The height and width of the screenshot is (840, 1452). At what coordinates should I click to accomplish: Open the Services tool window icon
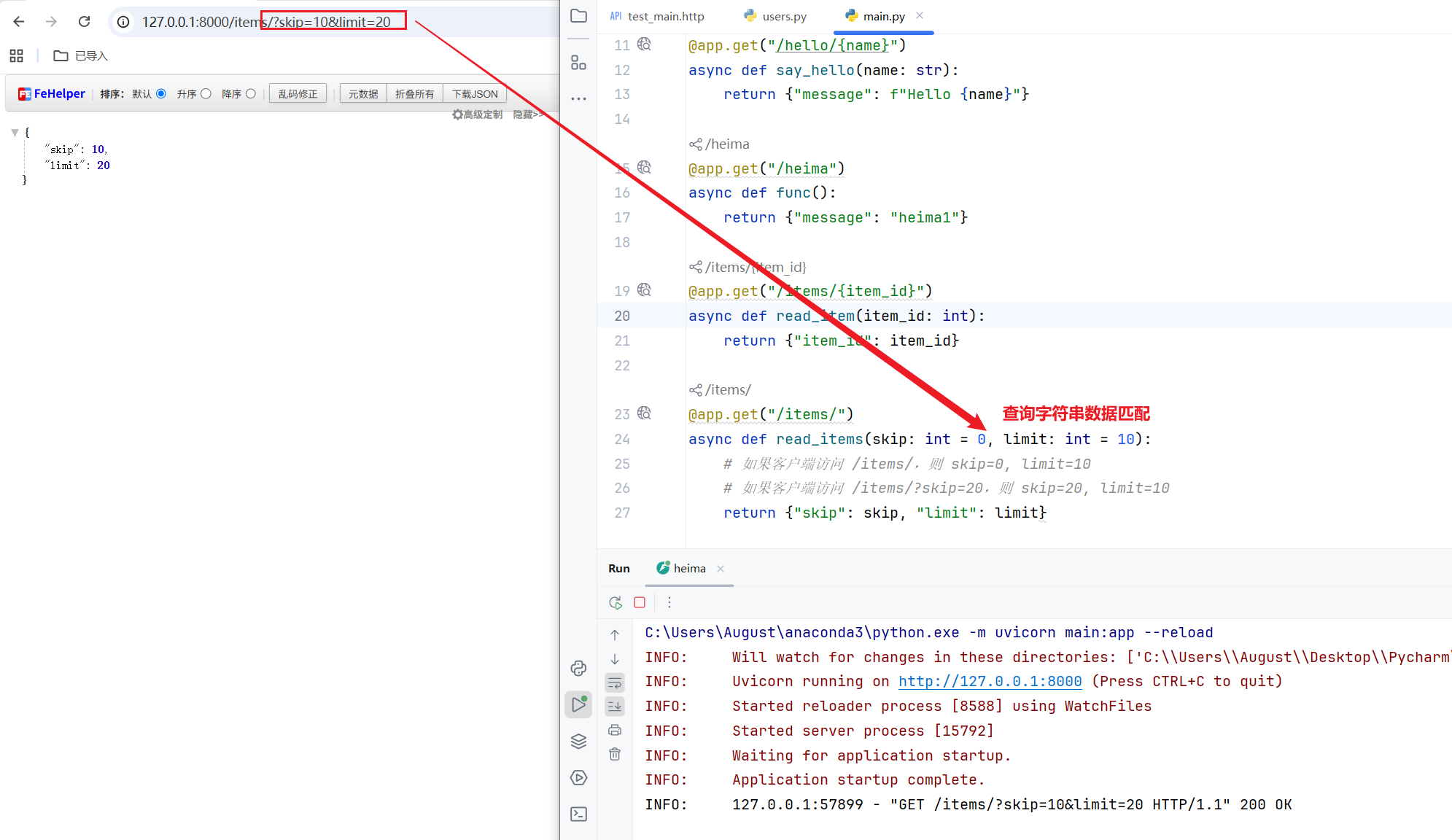(x=578, y=777)
